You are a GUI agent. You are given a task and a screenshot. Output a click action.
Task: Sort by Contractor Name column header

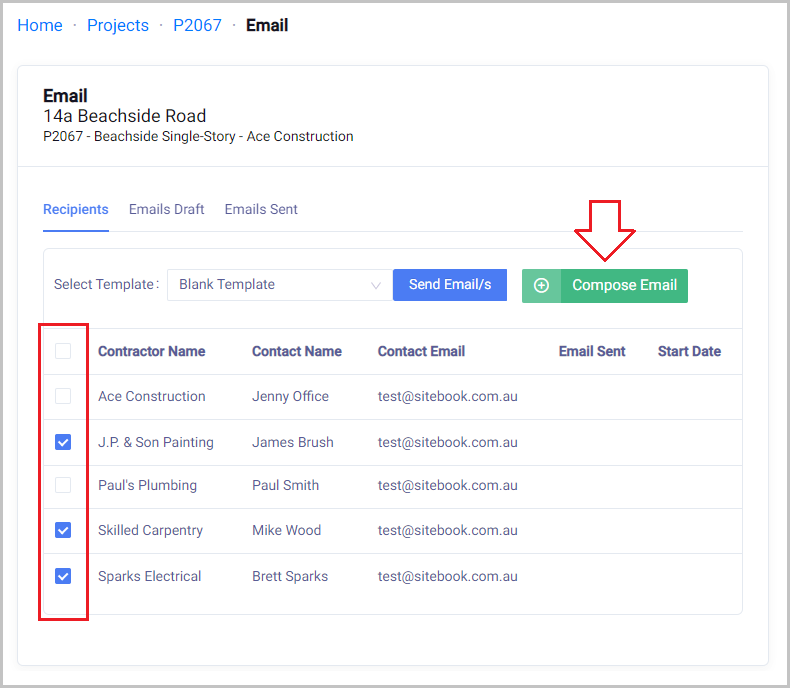(152, 351)
